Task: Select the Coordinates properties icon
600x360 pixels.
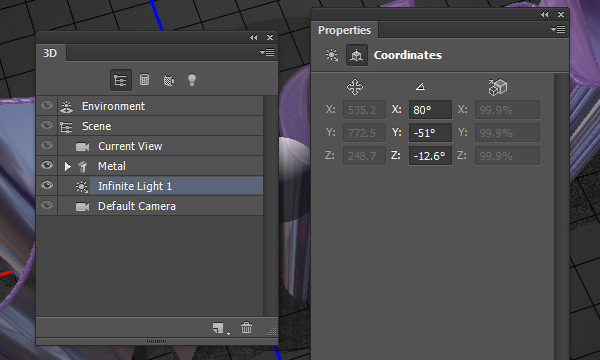Action: point(357,55)
